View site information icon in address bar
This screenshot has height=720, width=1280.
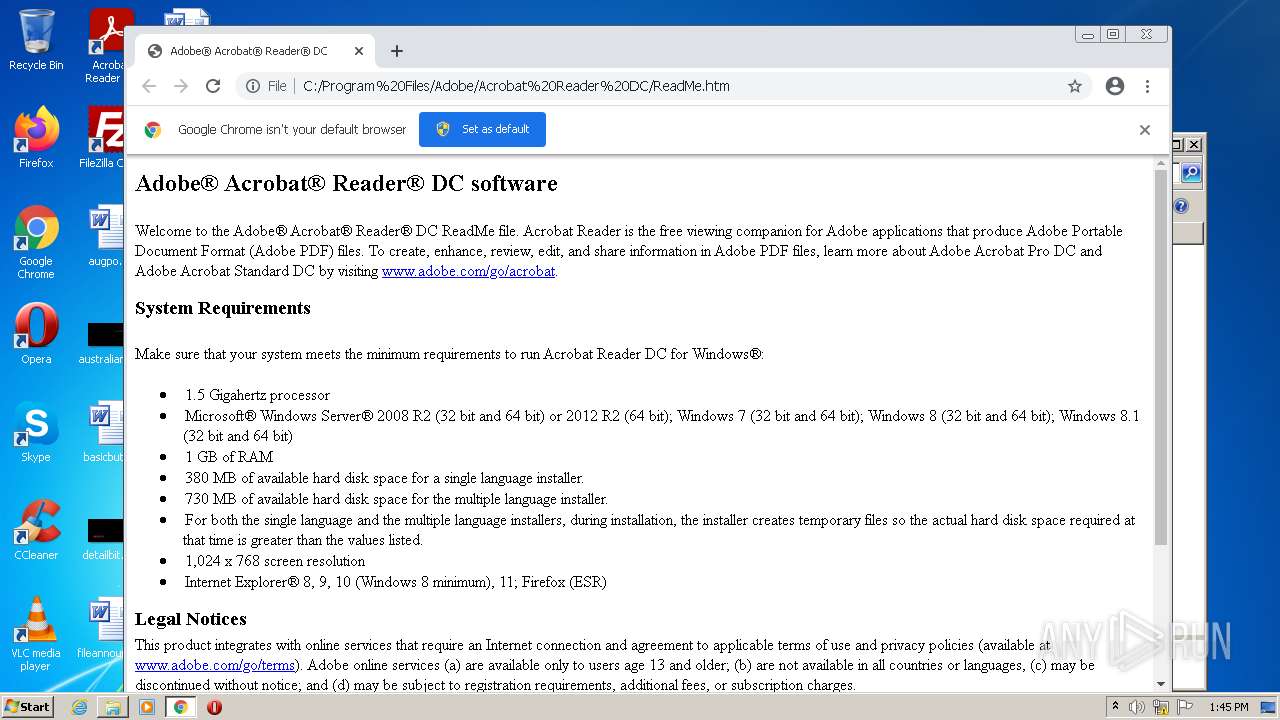(x=253, y=86)
